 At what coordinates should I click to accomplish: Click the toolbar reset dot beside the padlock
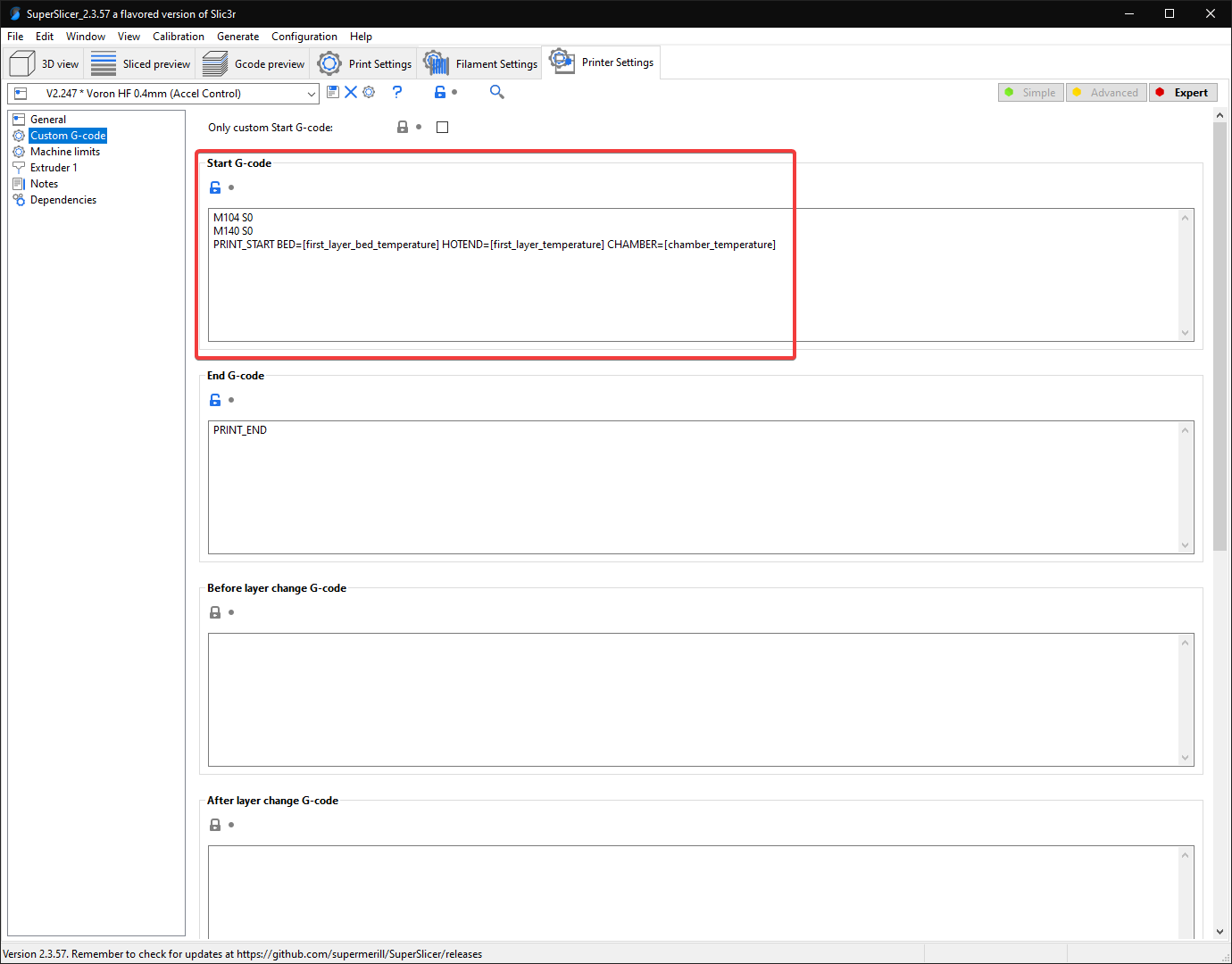click(454, 92)
